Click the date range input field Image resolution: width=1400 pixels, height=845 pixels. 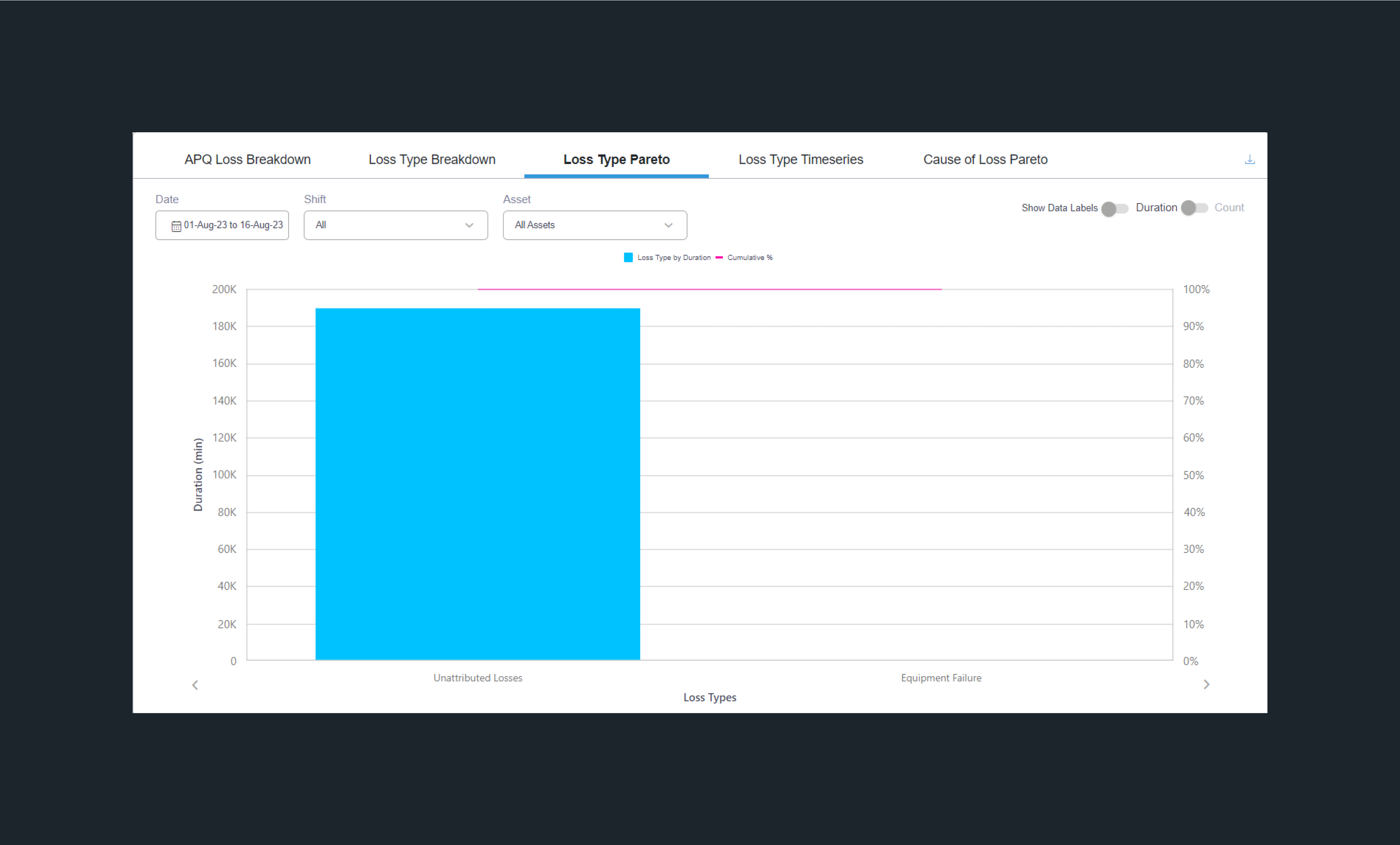coord(222,225)
